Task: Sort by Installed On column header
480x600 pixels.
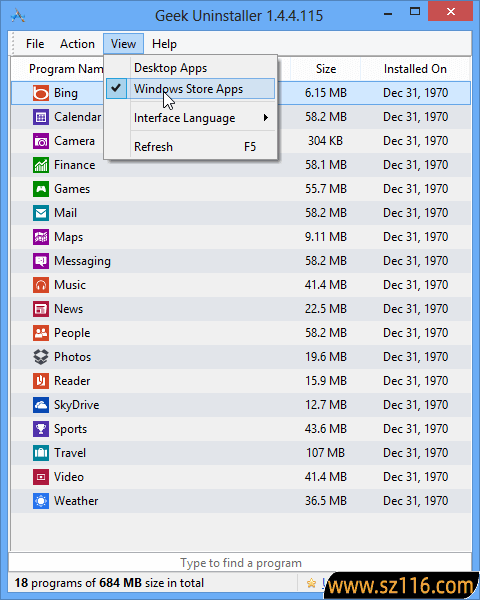Action: (x=415, y=69)
